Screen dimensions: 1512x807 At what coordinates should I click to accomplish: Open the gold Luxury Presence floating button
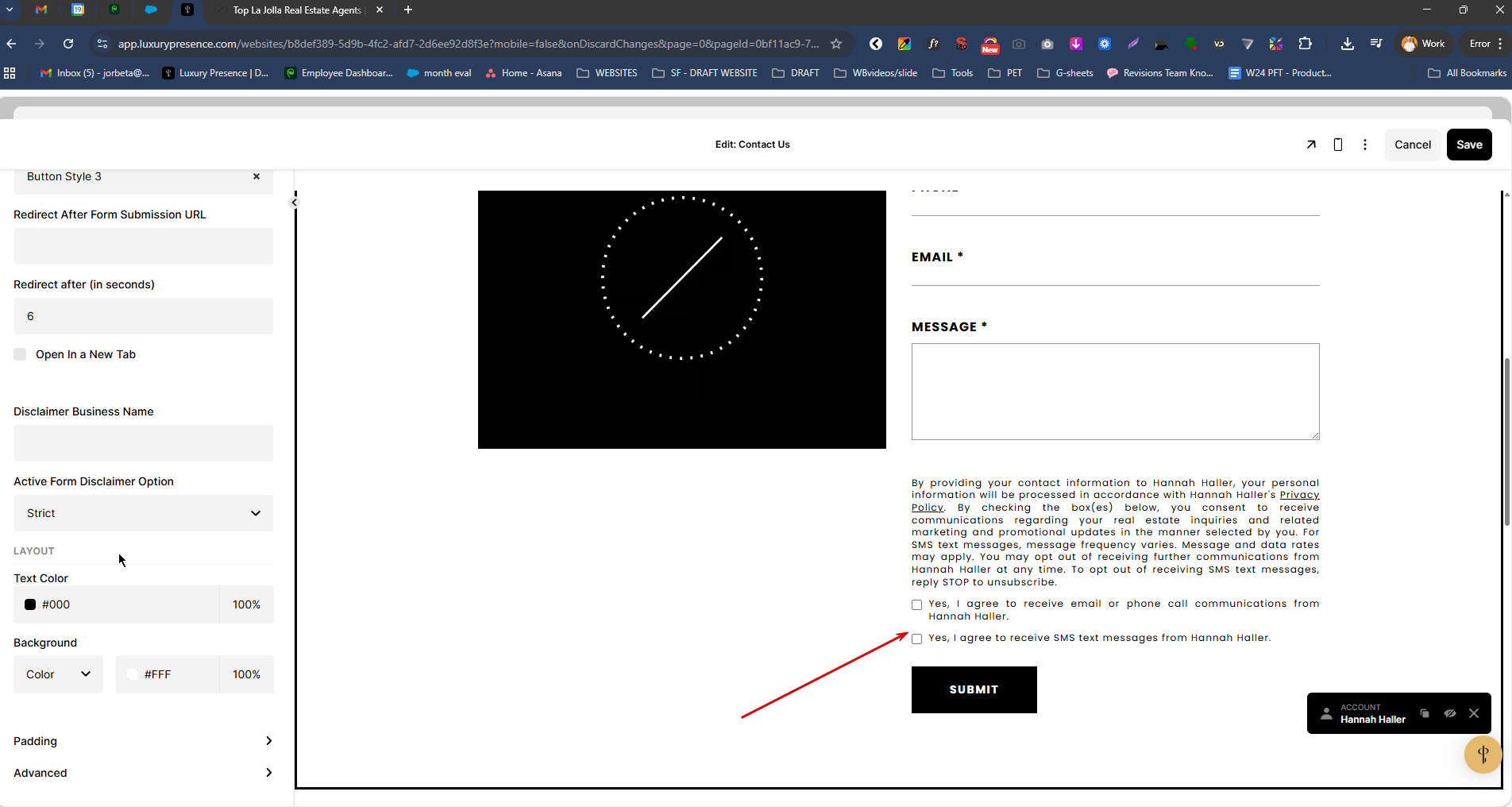pos(1483,755)
